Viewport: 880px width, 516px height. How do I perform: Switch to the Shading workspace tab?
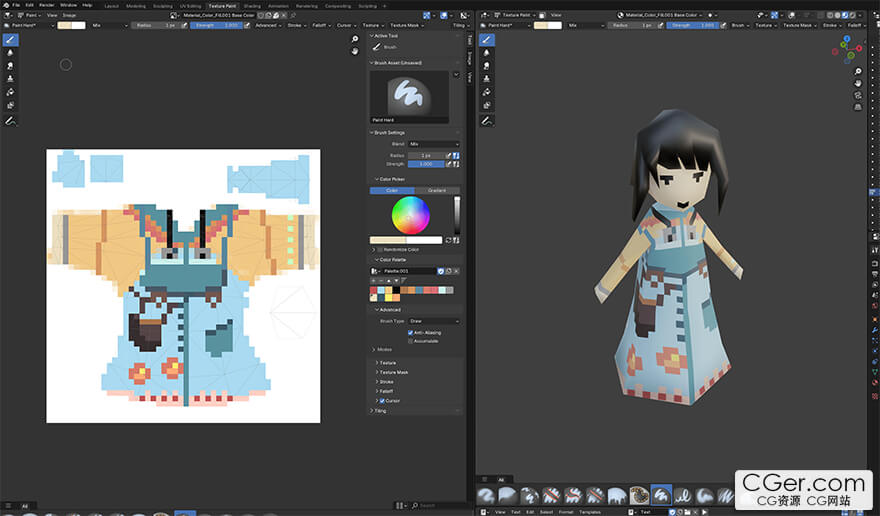coord(252,5)
